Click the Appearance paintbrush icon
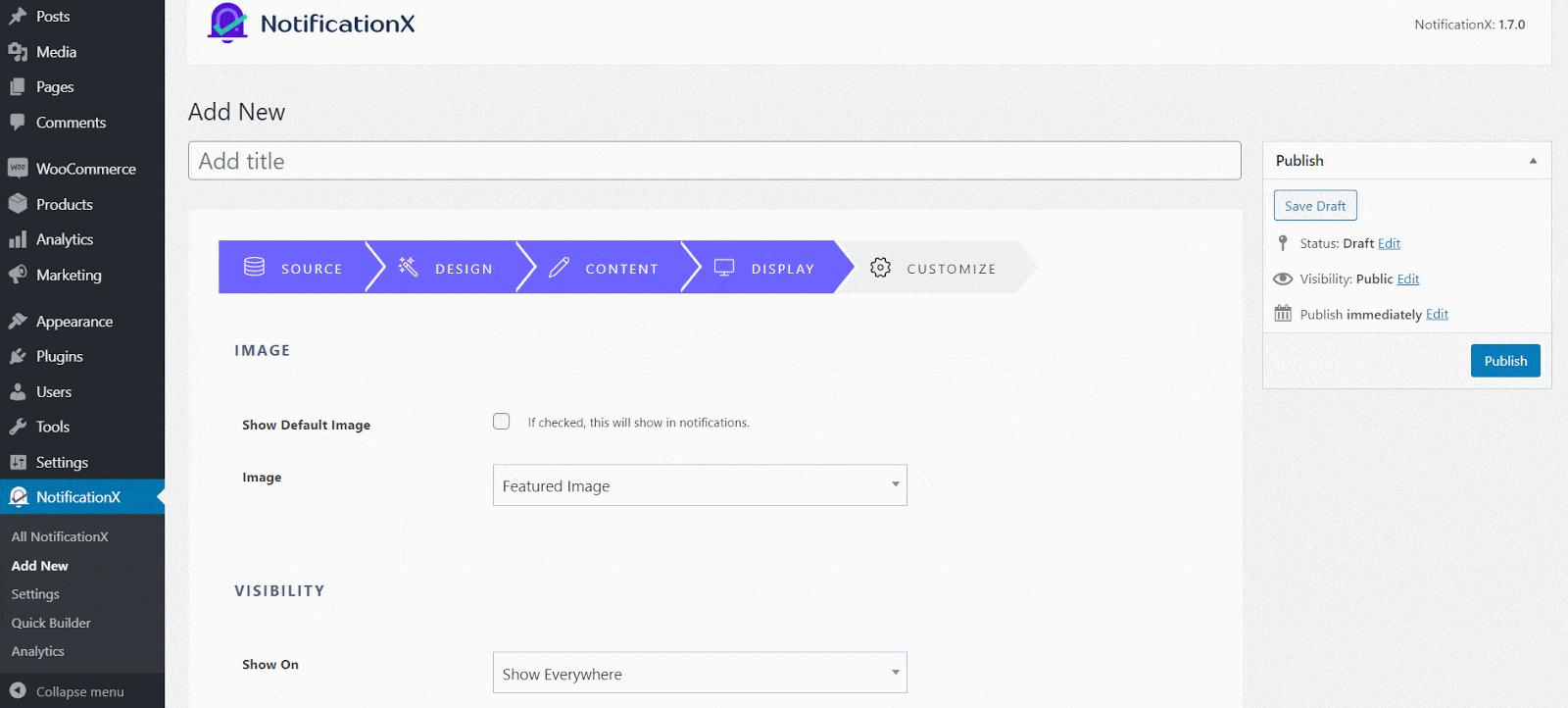Screen dimensions: 1568x708 (x=18, y=321)
